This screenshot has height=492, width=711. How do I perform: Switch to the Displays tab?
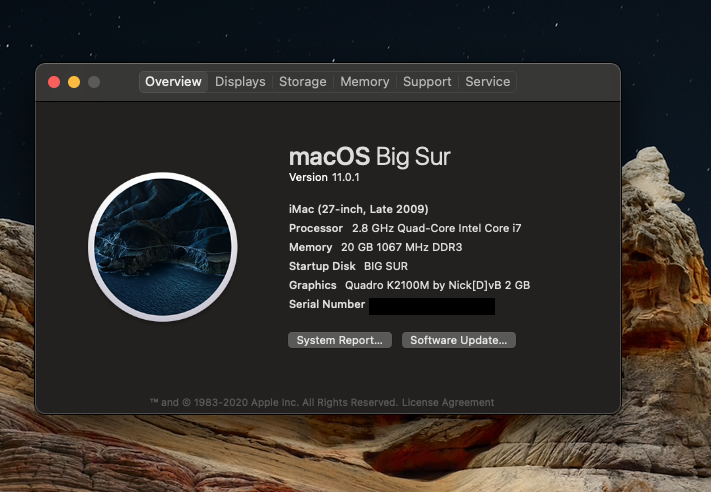(240, 82)
